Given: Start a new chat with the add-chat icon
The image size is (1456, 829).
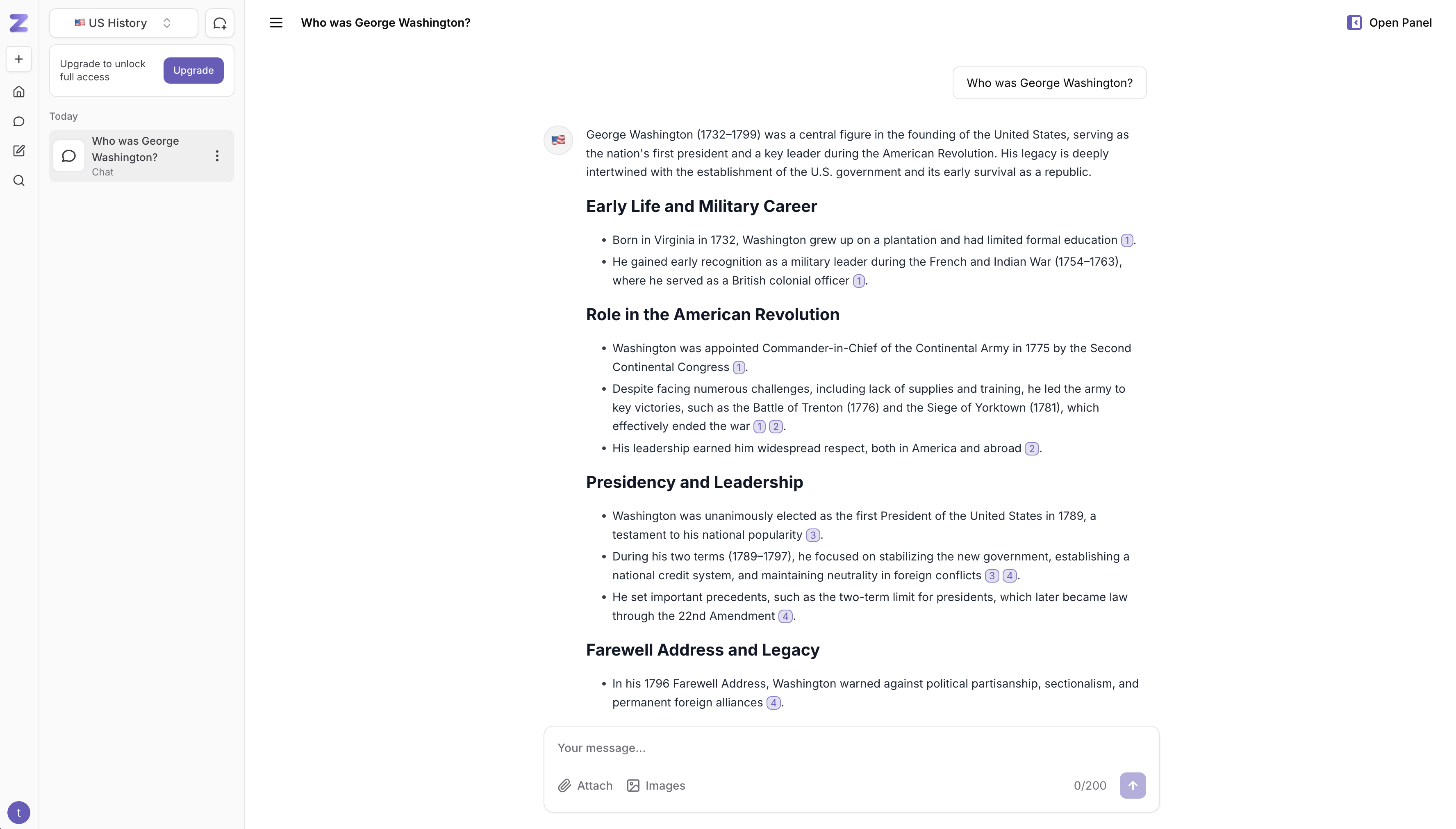Looking at the screenshot, I should (220, 23).
